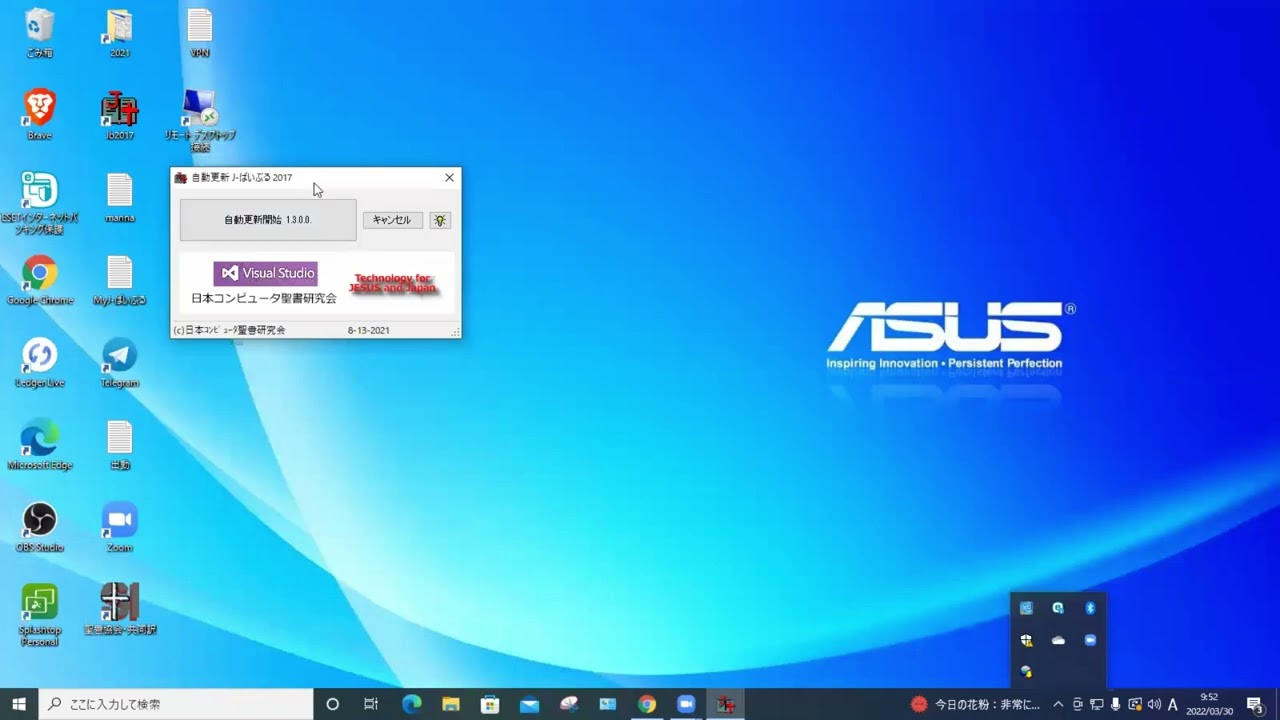Select the Google Chrome desktop shortcut
1280x720 pixels.
coord(40,281)
